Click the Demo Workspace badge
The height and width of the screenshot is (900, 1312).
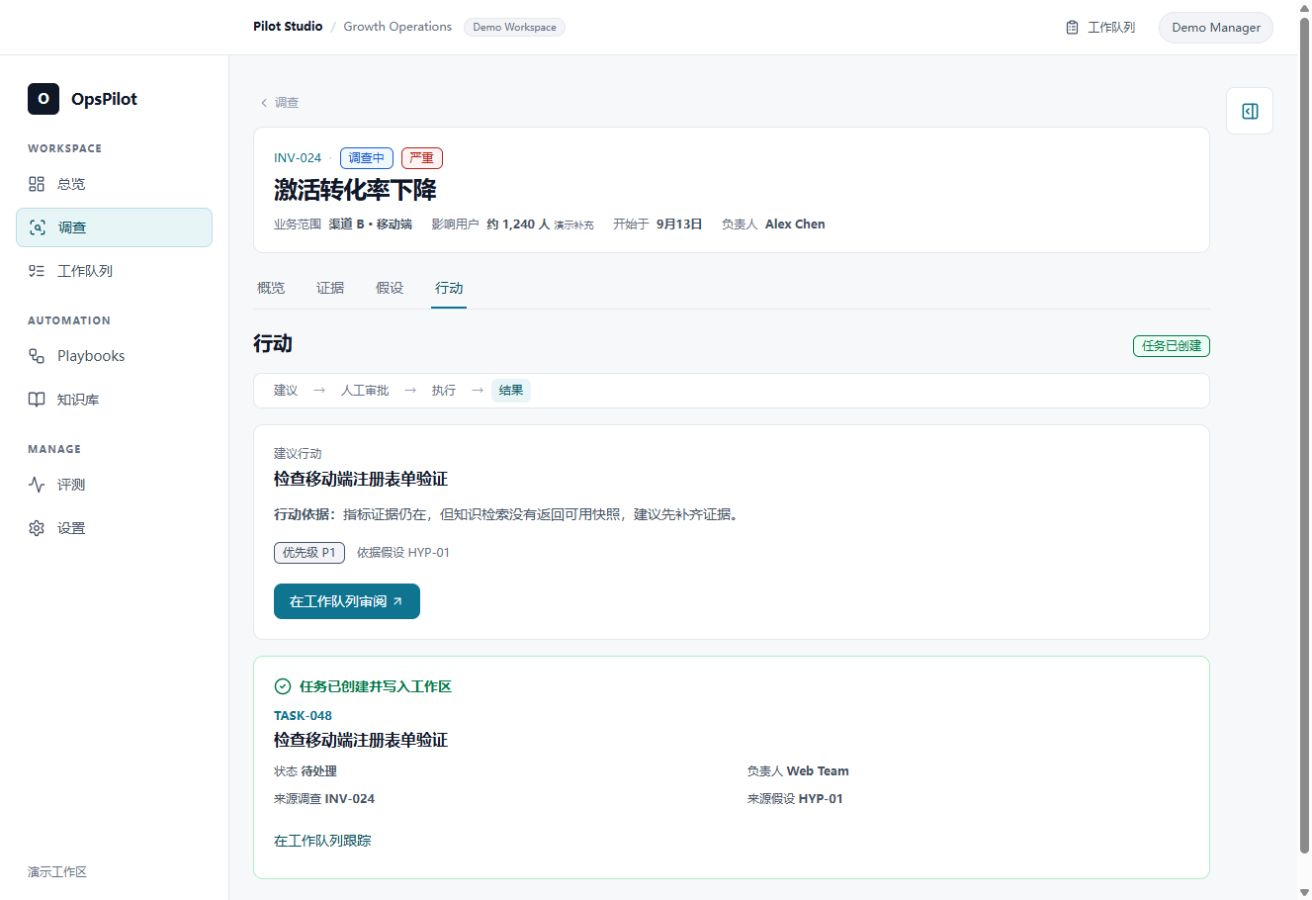click(x=514, y=27)
